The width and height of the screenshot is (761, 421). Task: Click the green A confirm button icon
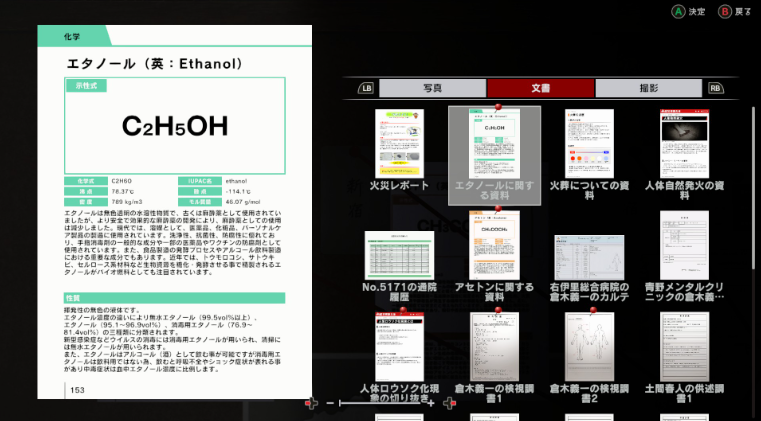pos(678,12)
